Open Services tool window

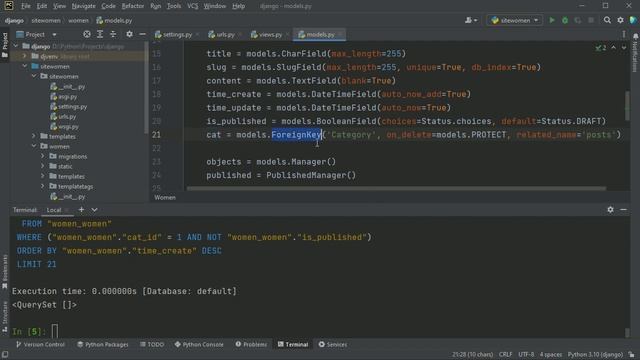click(x=333, y=344)
